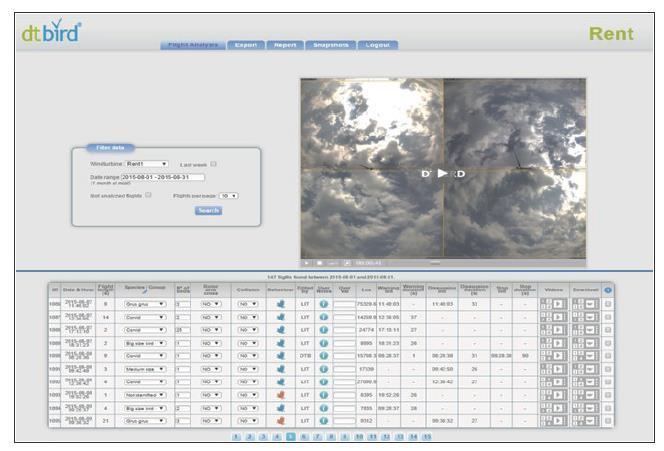Viewport: 664px width, 451px height.
Task: Open user notes info icon for Not identified row
Action: point(324,395)
